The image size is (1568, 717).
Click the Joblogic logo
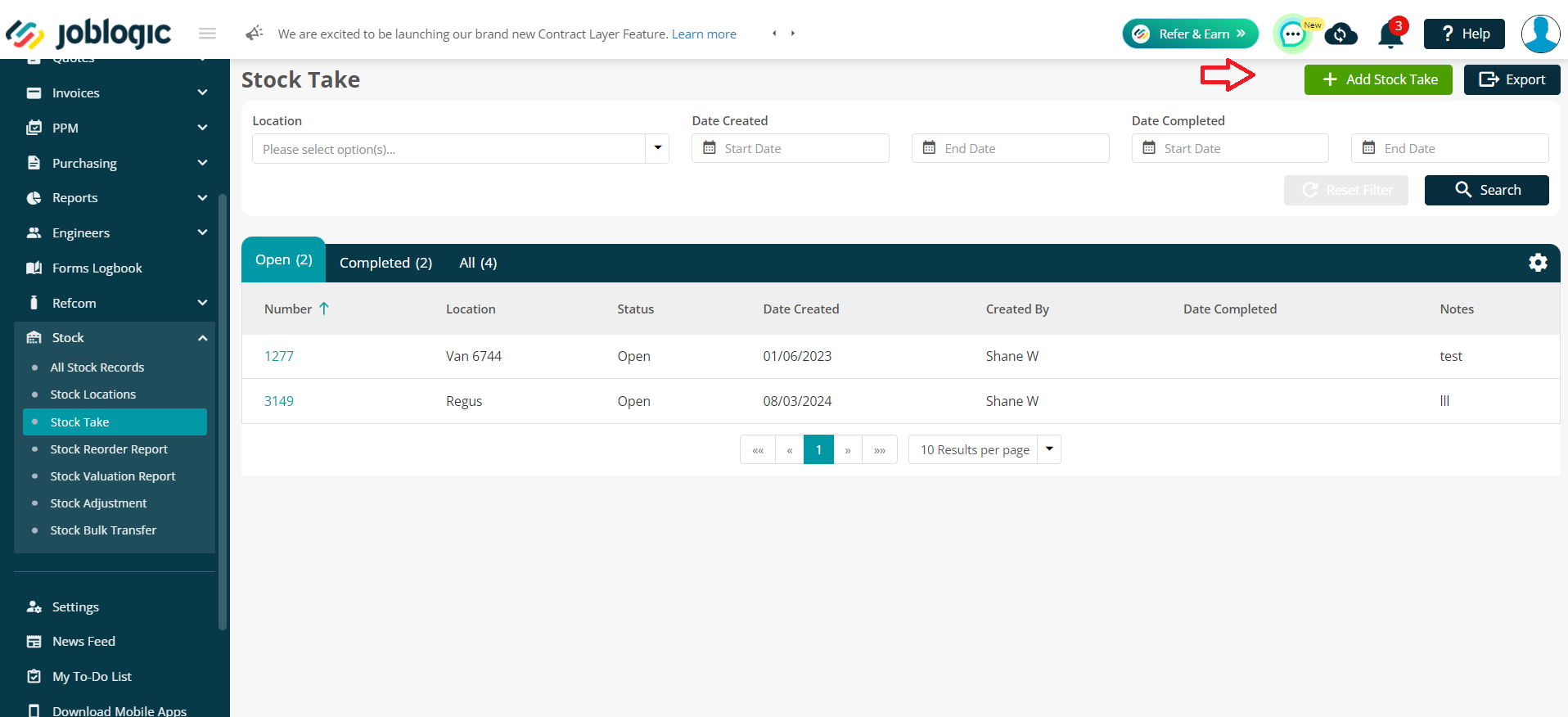[88, 34]
